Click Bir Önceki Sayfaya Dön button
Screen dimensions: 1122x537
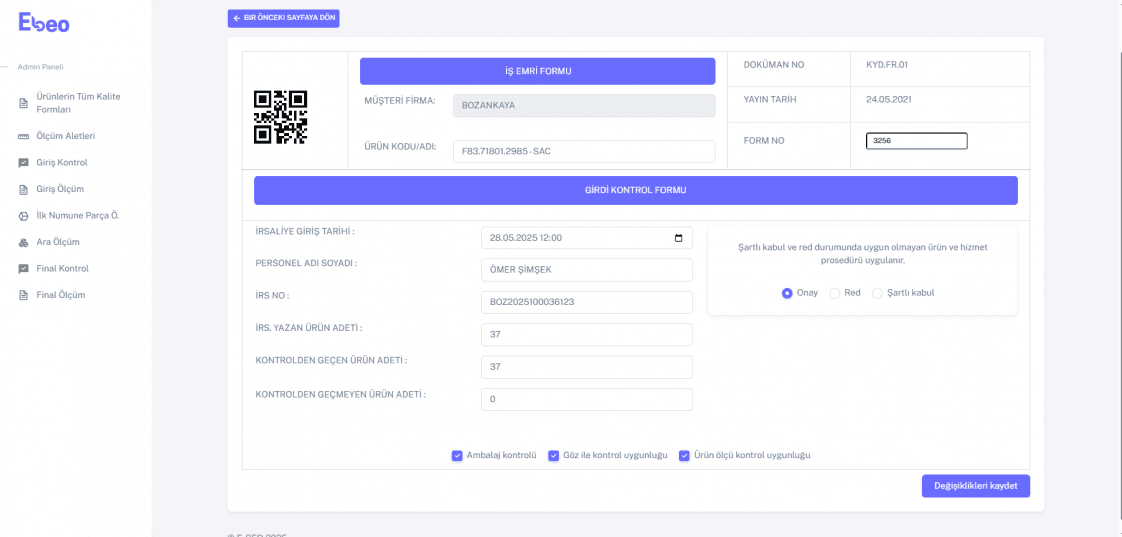point(283,18)
